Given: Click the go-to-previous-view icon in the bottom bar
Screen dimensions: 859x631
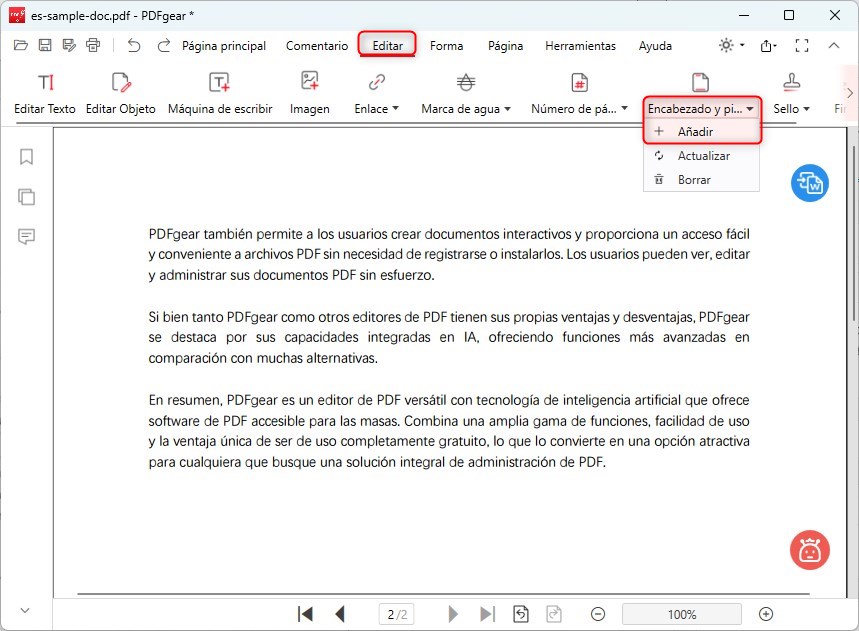Looking at the screenshot, I should pos(521,614).
